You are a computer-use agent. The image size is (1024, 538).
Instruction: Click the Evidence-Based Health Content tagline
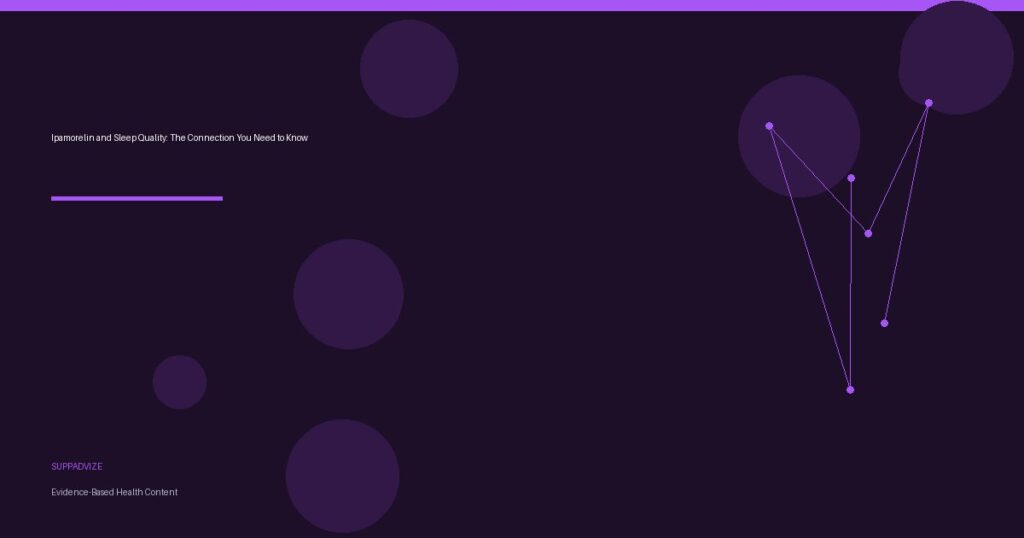point(114,492)
